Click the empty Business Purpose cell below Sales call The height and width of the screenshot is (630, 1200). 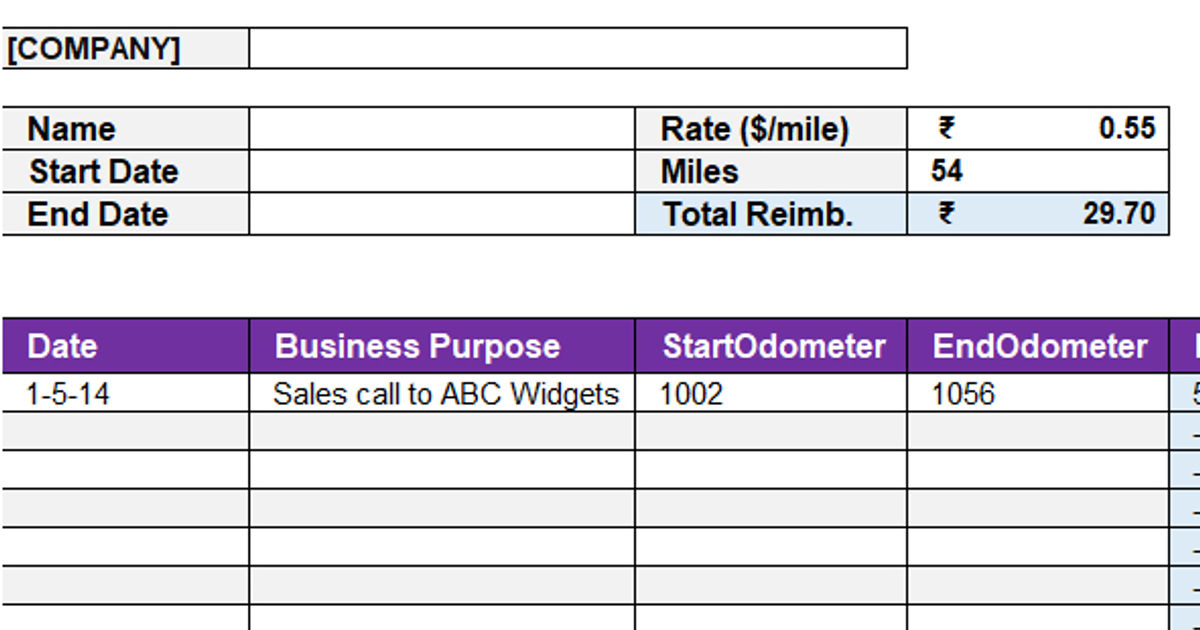click(441, 431)
